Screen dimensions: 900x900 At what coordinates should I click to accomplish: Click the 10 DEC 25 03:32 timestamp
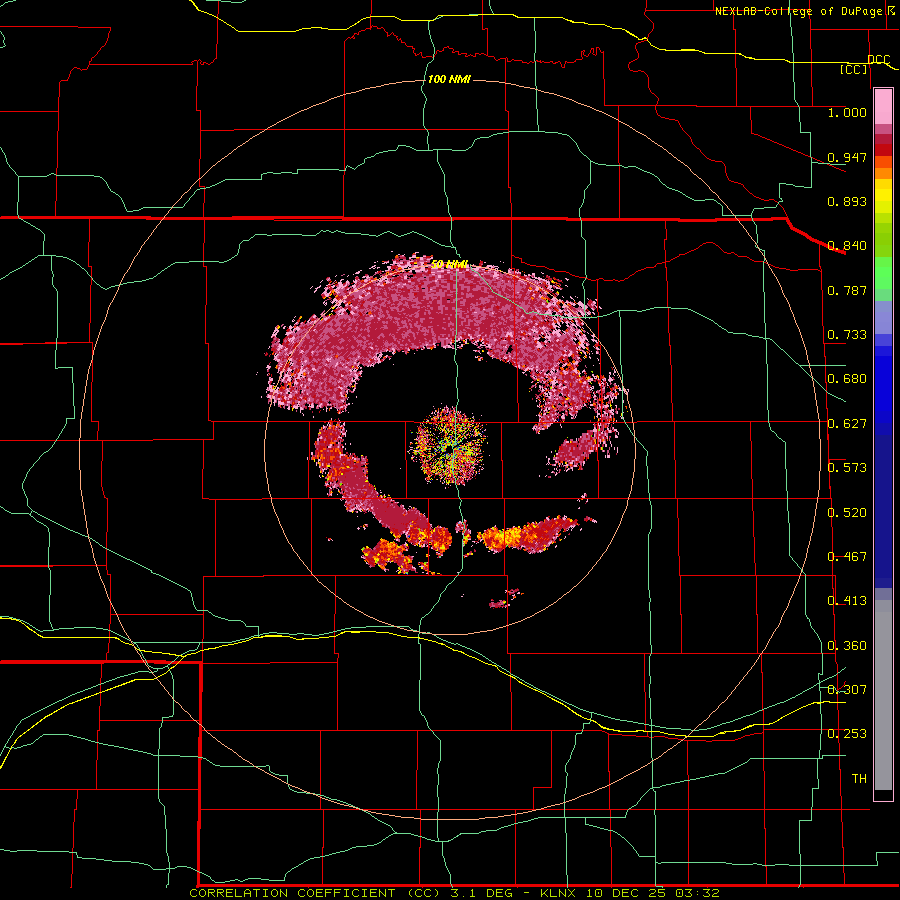point(653,893)
